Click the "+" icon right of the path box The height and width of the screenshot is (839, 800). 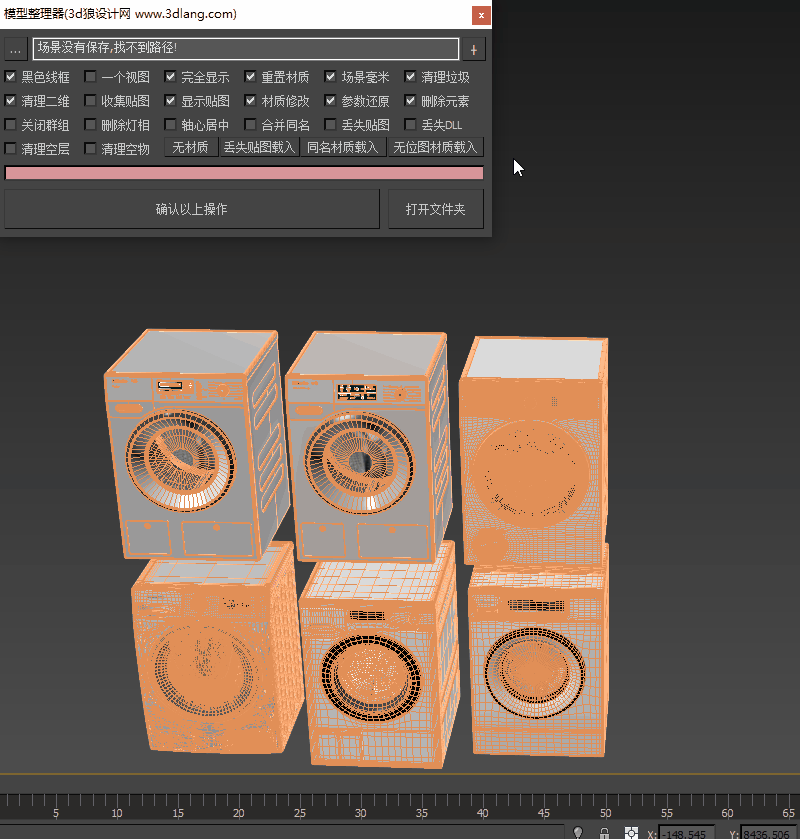tap(474, 48)
